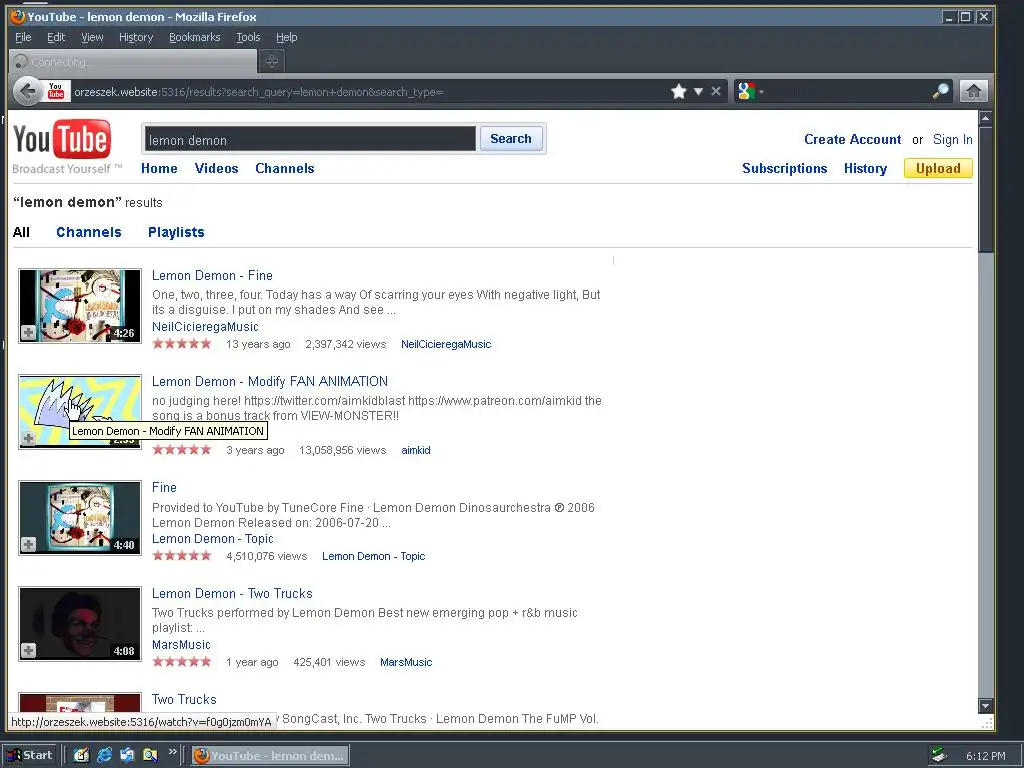Click the browser search input box
Image resolution: width=1024 pixels, height=768 pixels.
pyautogui.click(x=848, y=91)
